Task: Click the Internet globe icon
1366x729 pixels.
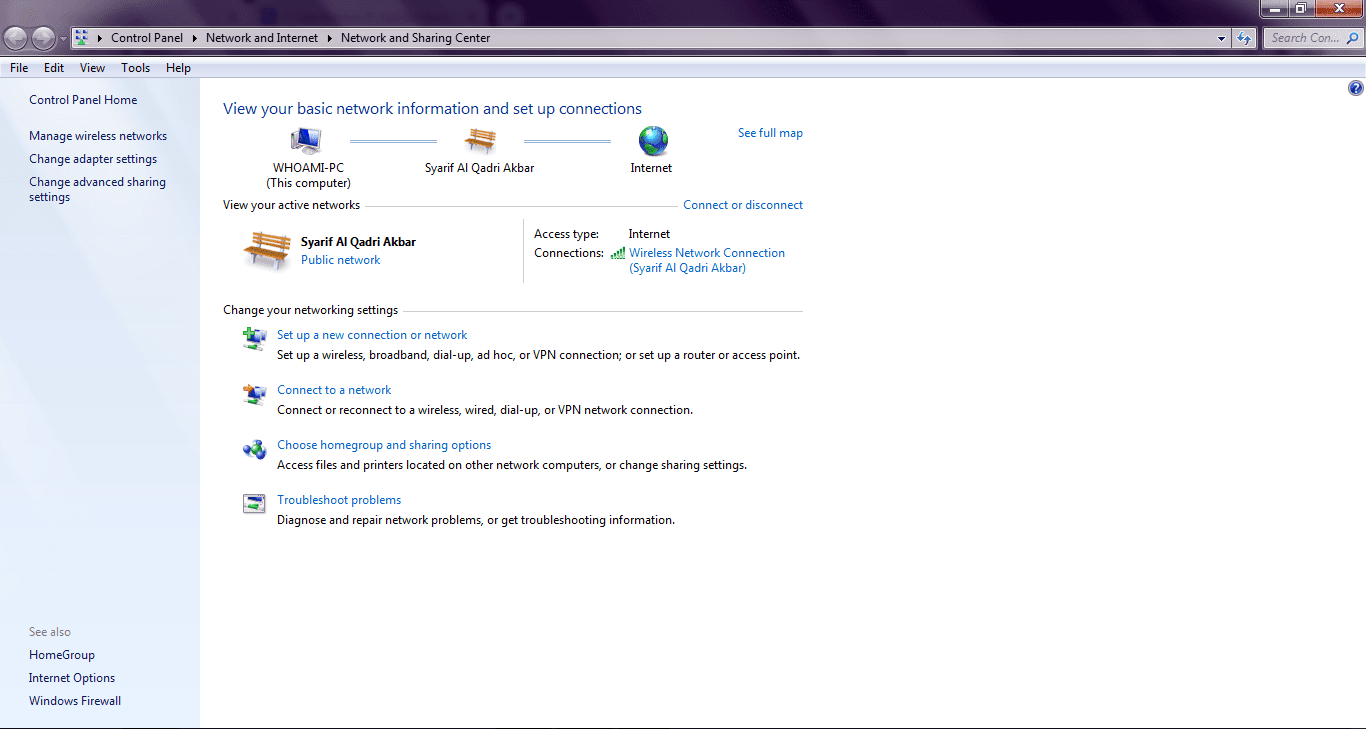Action: click(x=653, y=141)
